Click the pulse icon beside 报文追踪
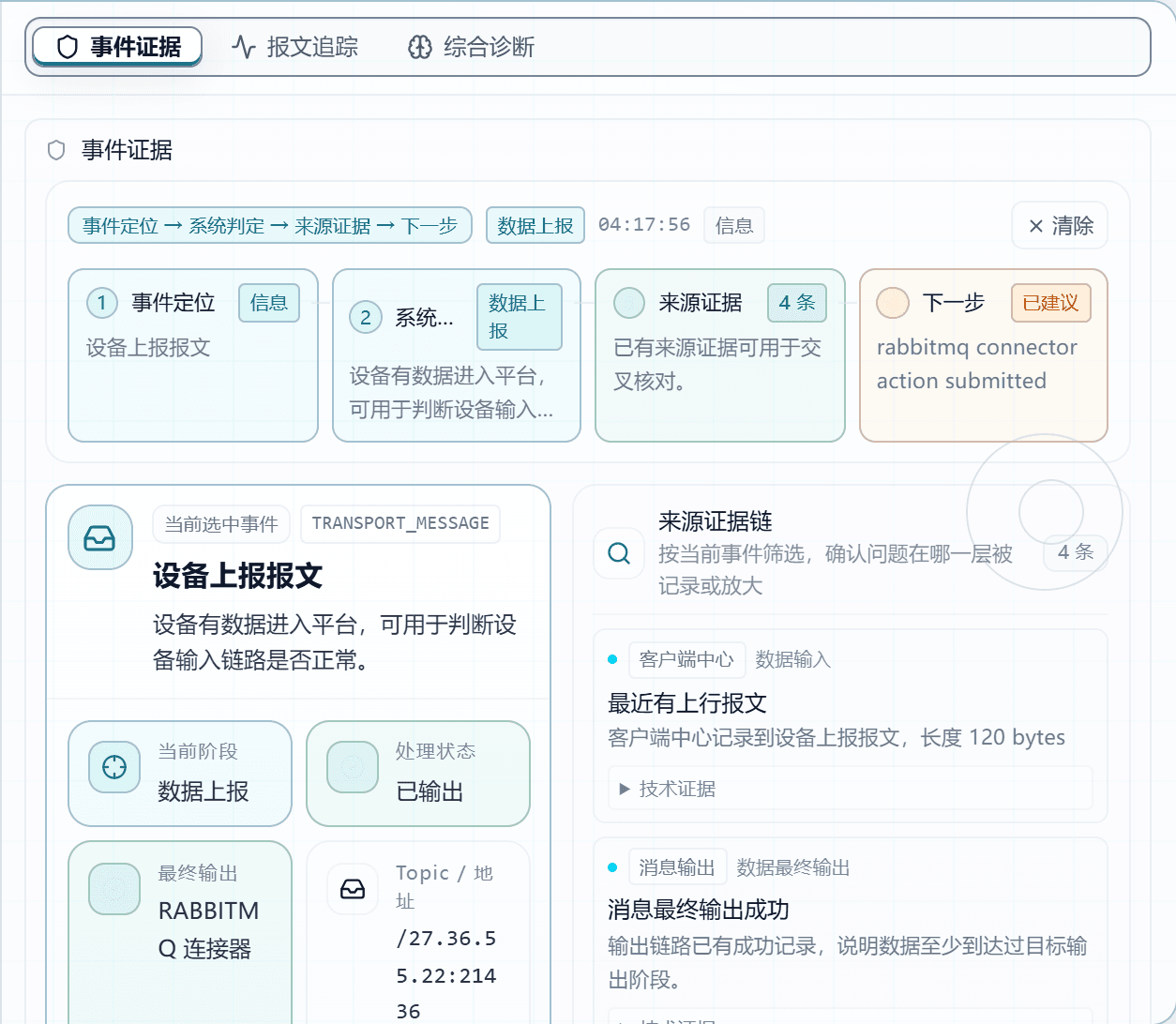This screenshot has height=1024, width=1176. 244,47
